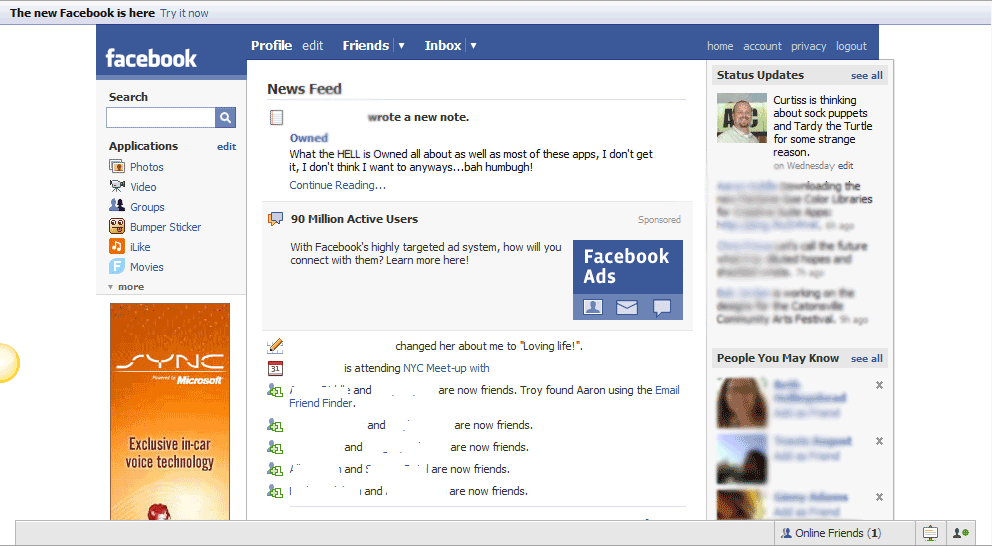Click first suggested friend photo
The height and width of the screenshot is (546, 992).
tap(741, 402)
